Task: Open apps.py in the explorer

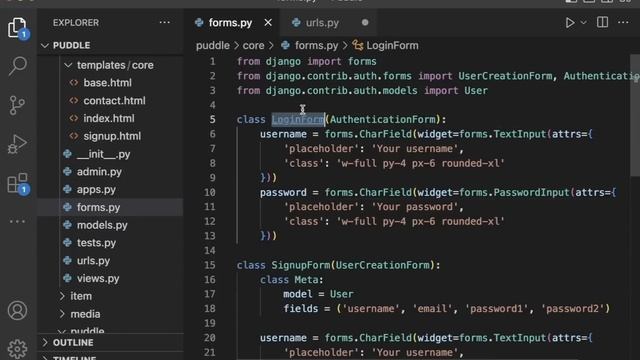Action: [96, 190]
